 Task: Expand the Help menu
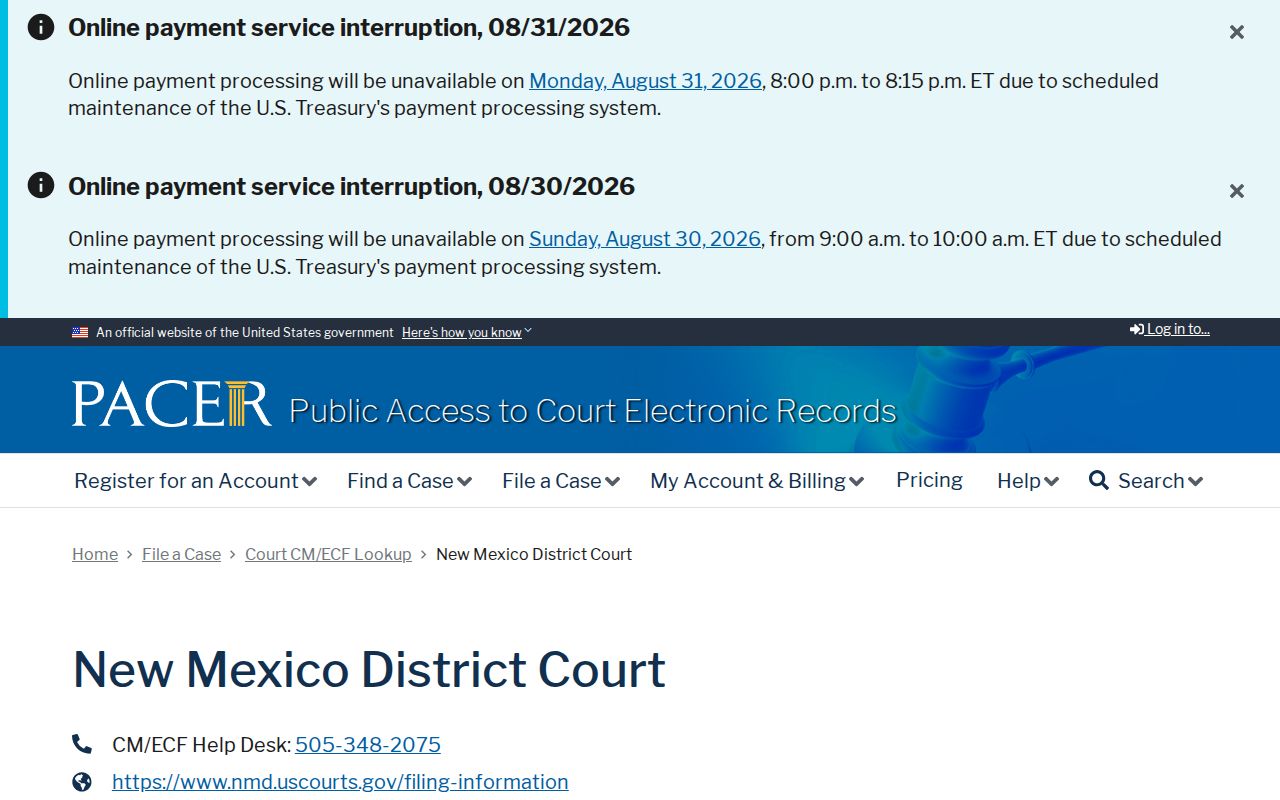pos(1028,481)
